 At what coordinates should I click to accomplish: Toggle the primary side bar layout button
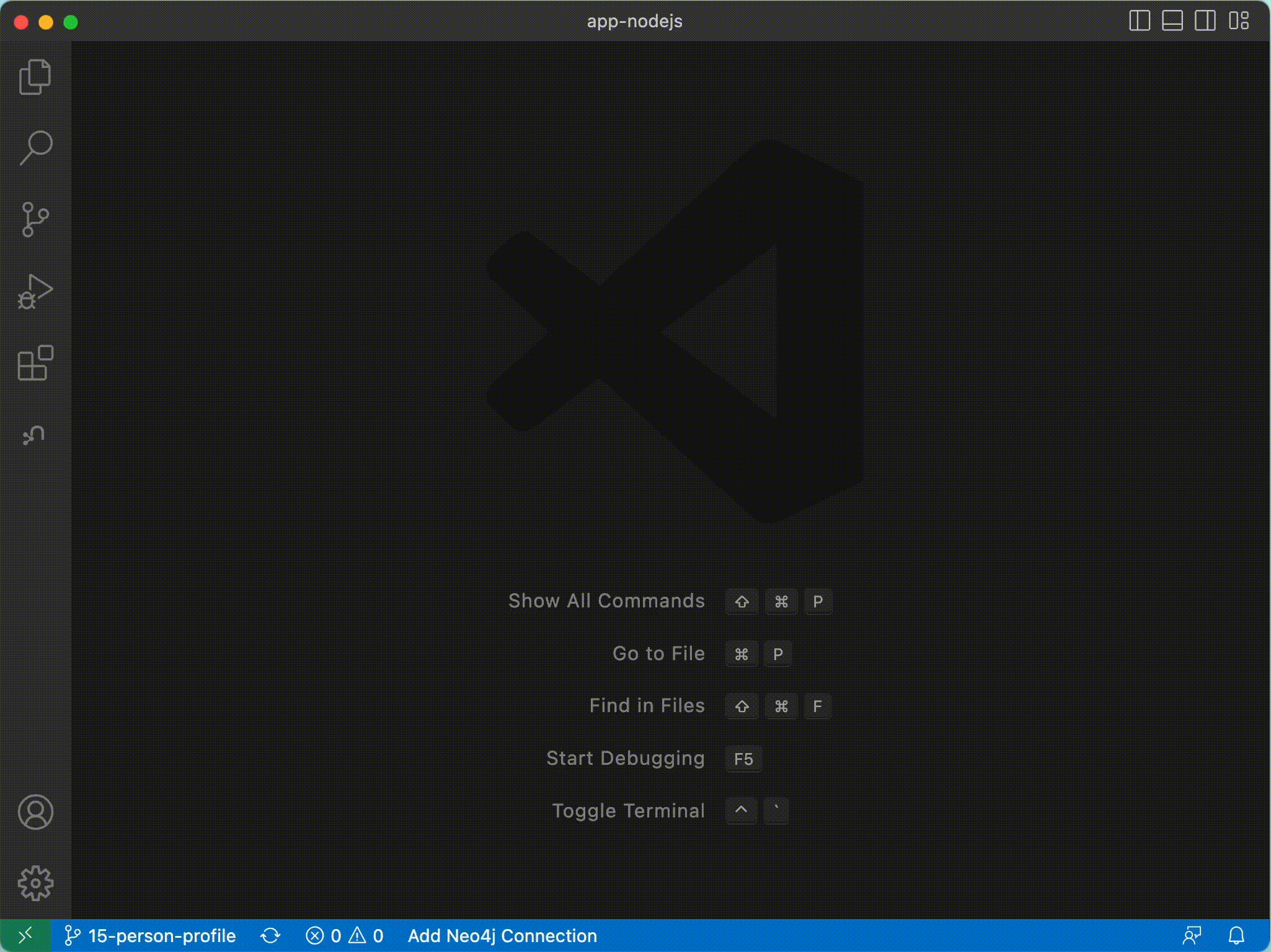click(1140, 21)
